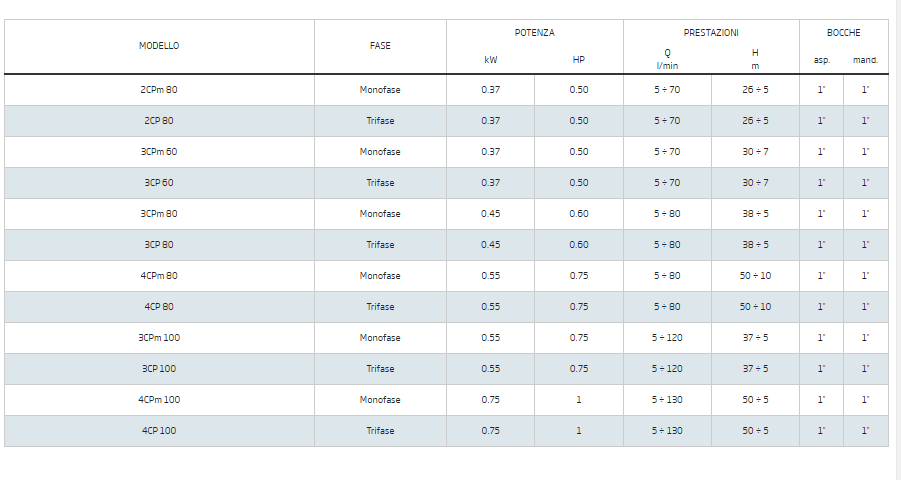Click the PRESTAZIONI header cell
901x480 pixels.
coord(711,33)
